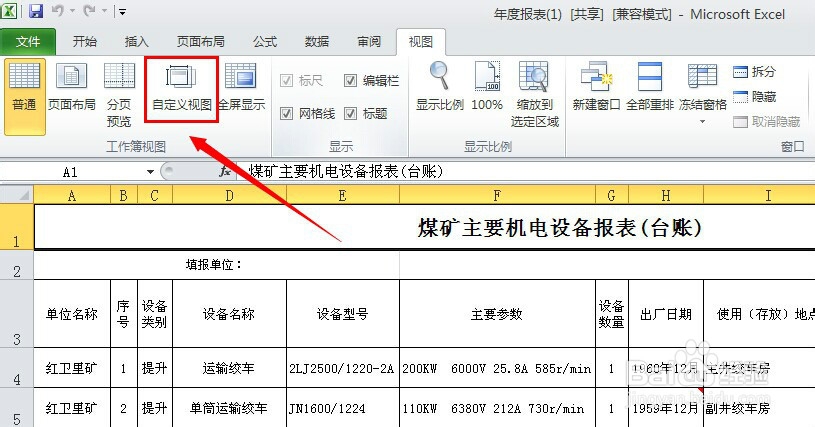Click the Excel application icon in title bar
The image size is (815, 427).
click(x=10, y=10)
